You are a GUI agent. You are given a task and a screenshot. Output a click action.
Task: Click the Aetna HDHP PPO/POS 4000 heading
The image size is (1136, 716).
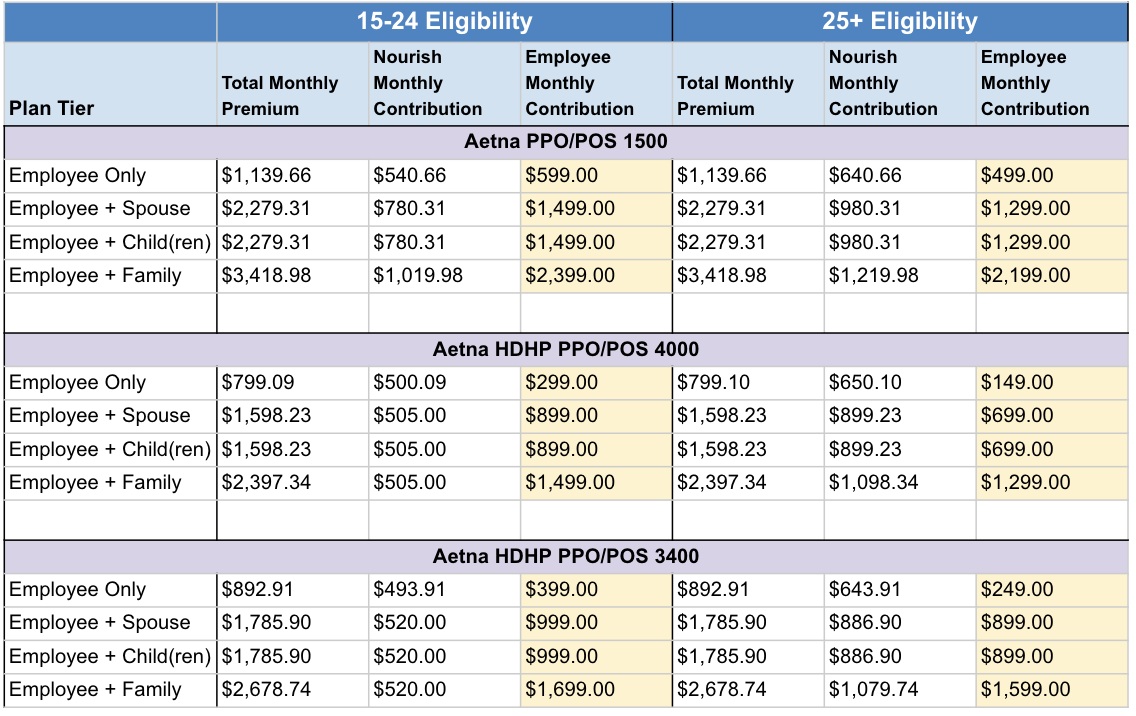(566, 349)
